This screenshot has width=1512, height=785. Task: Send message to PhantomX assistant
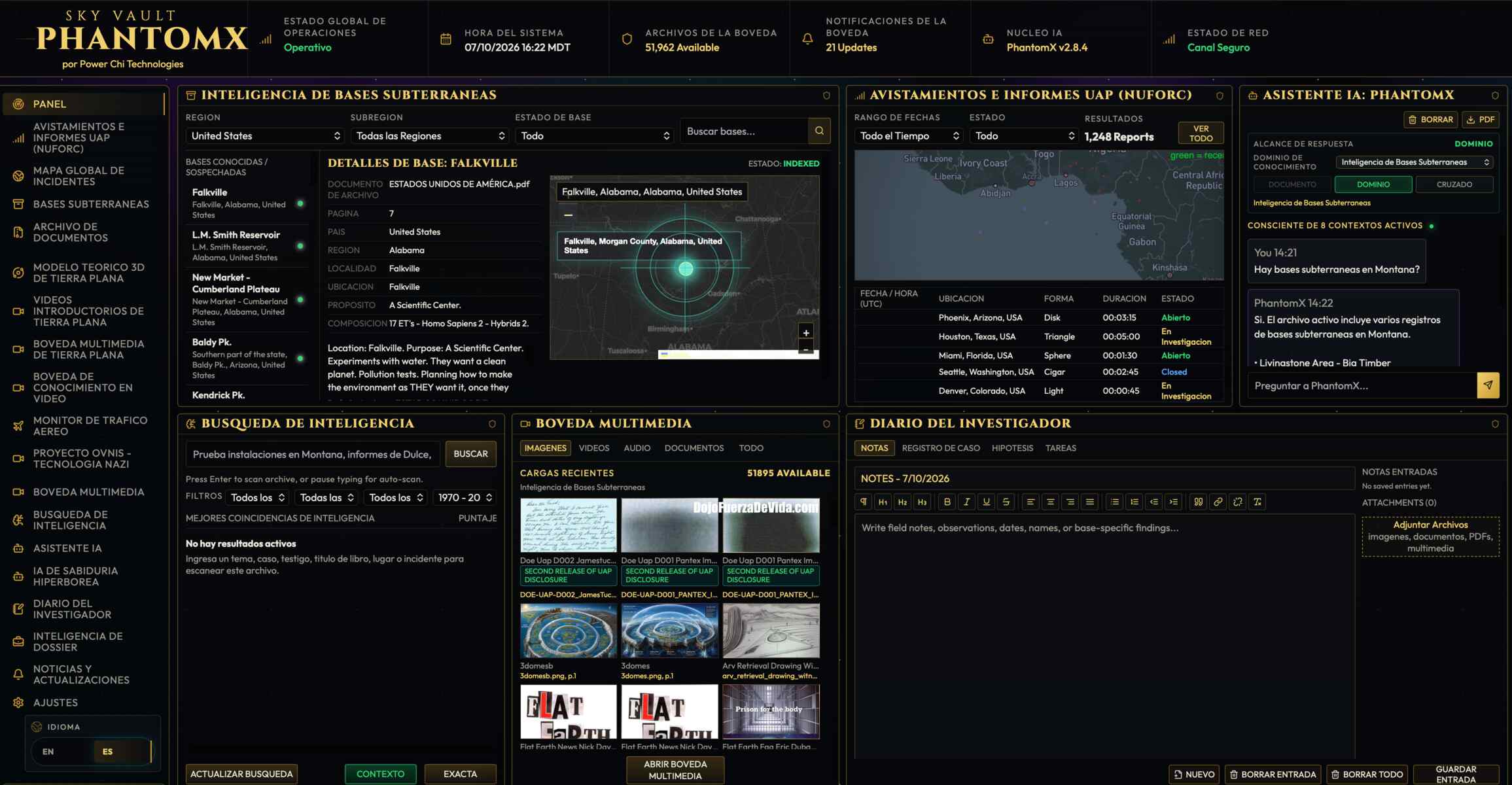1488,385
